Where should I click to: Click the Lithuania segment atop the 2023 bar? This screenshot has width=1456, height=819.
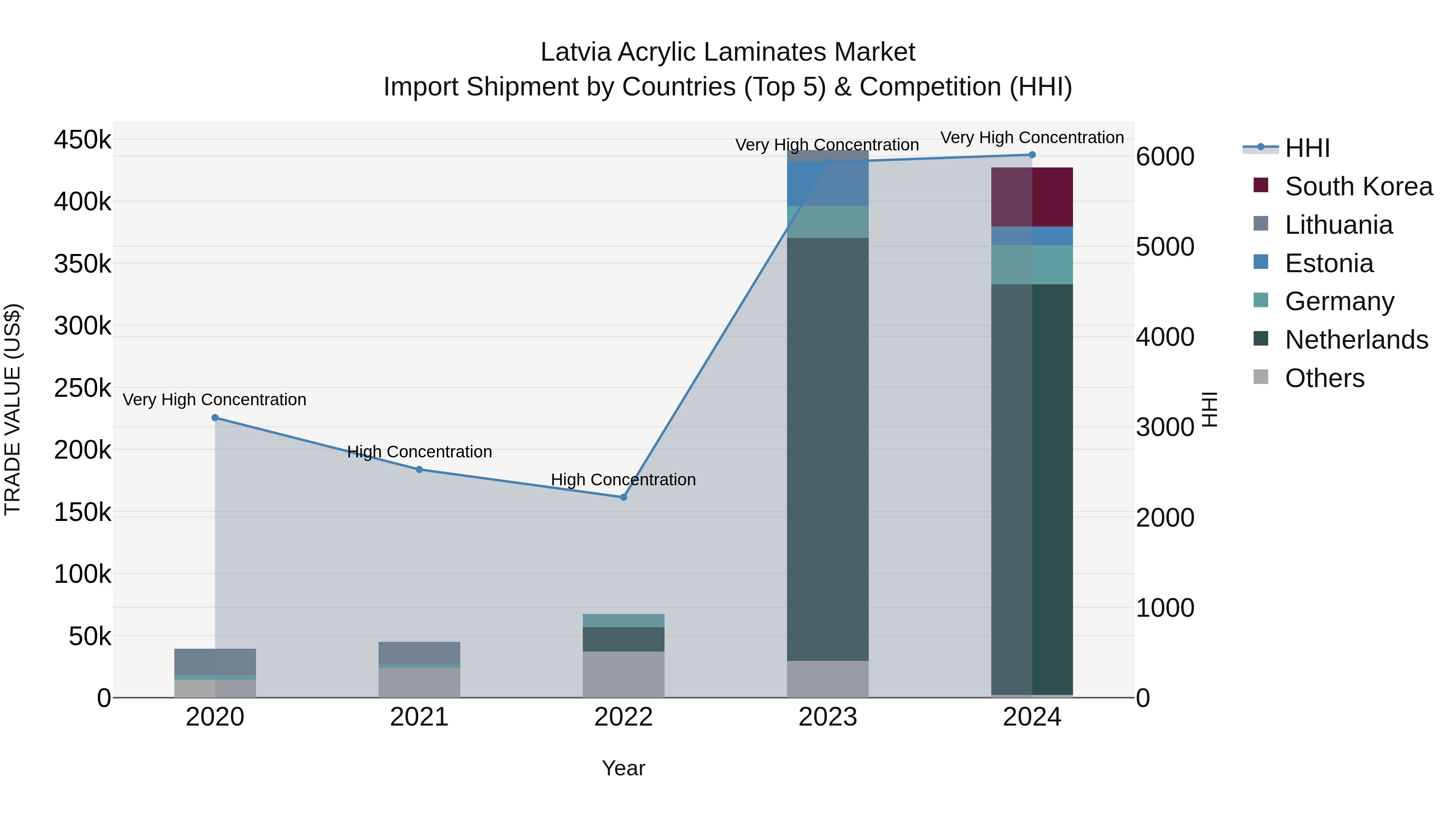[828, 156]
